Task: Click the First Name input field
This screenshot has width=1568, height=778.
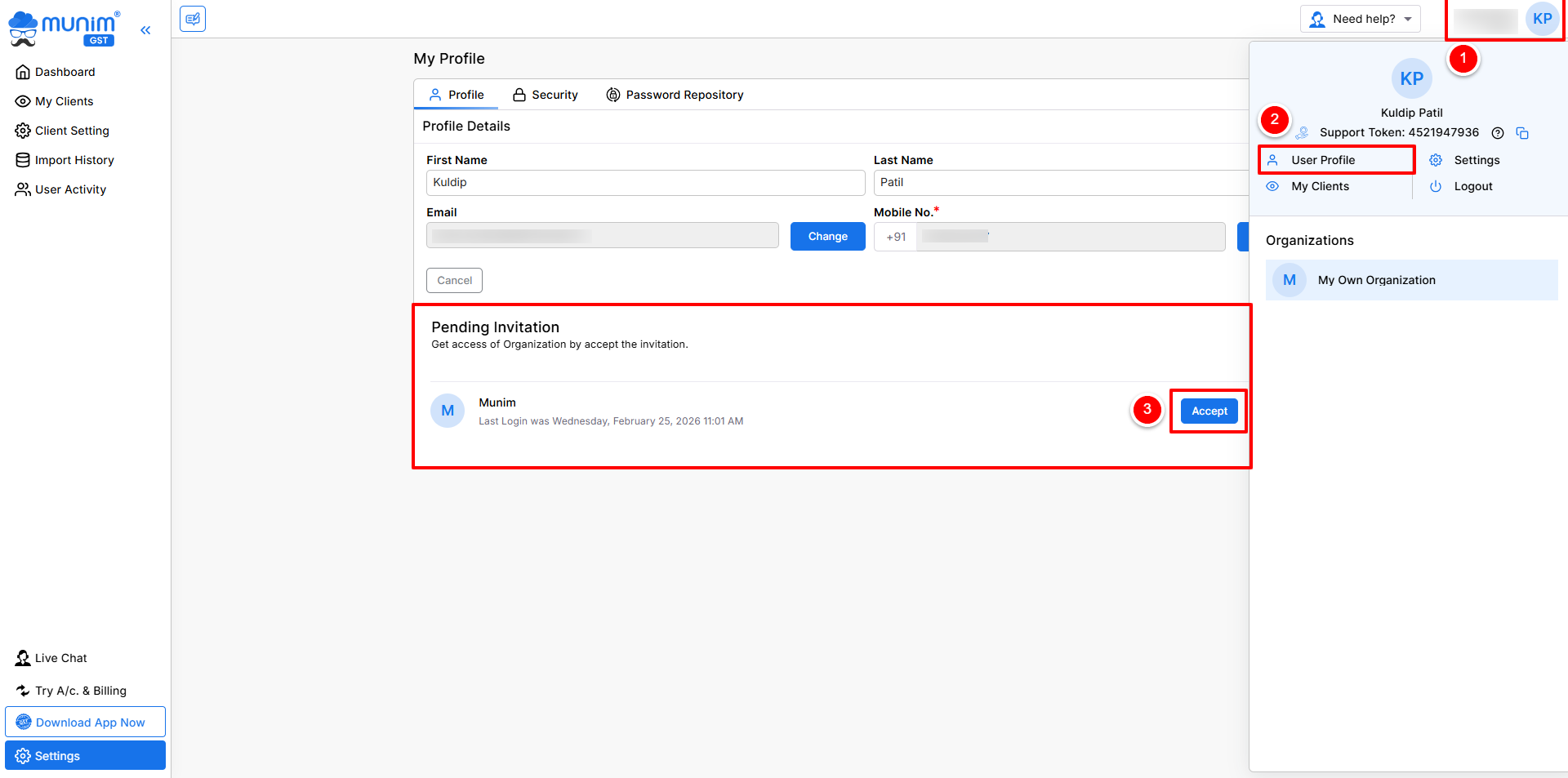Action: [x=645, y=183]
